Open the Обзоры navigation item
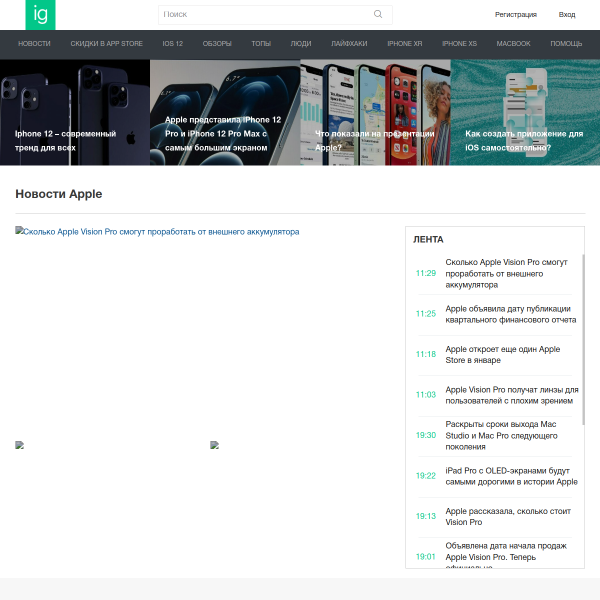The width and height of the screenshot is (600, 600). tap(217, 44)
